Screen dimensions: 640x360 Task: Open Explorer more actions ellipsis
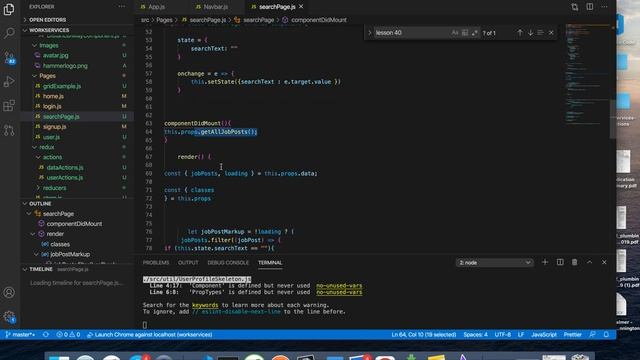coord(122,7)
